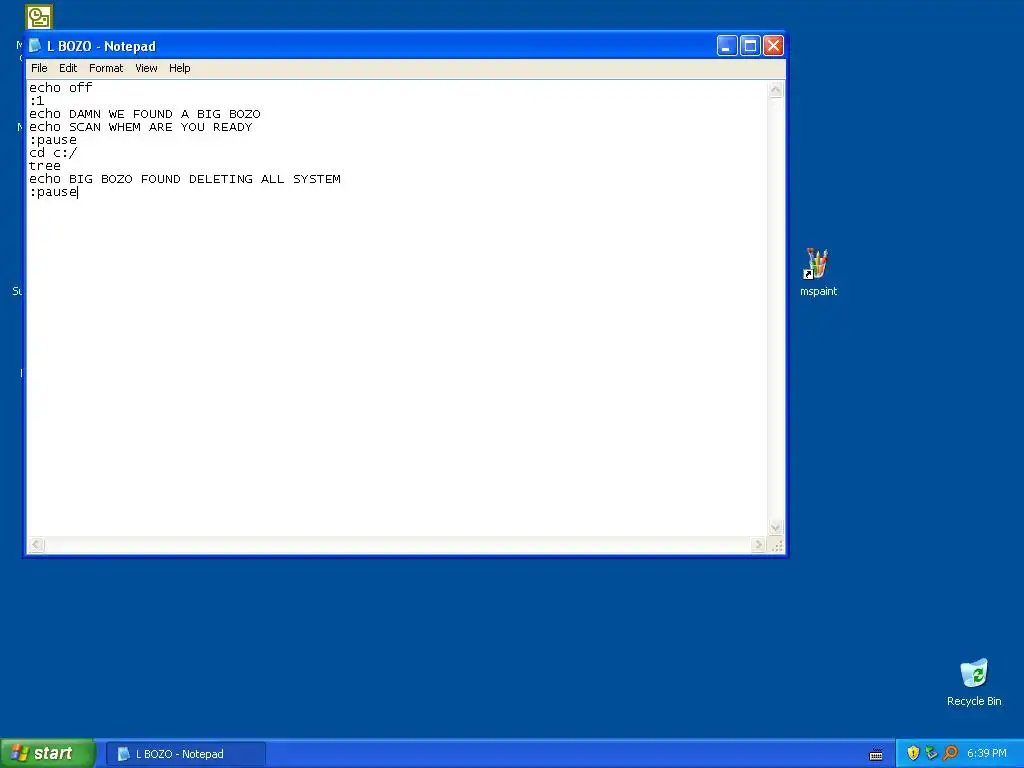
Task: Click the security shield tray icon
Action: pos(913,753)
